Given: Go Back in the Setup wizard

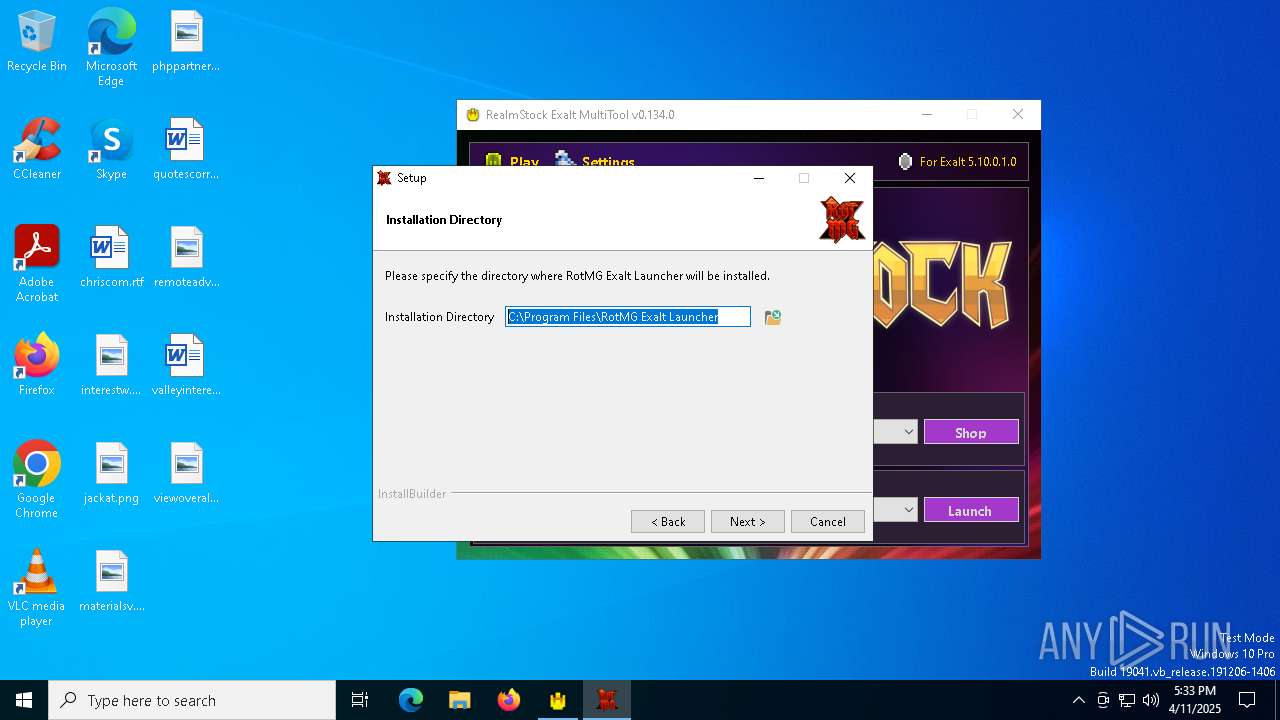Looking at the screenshot, I should point(667,521).
